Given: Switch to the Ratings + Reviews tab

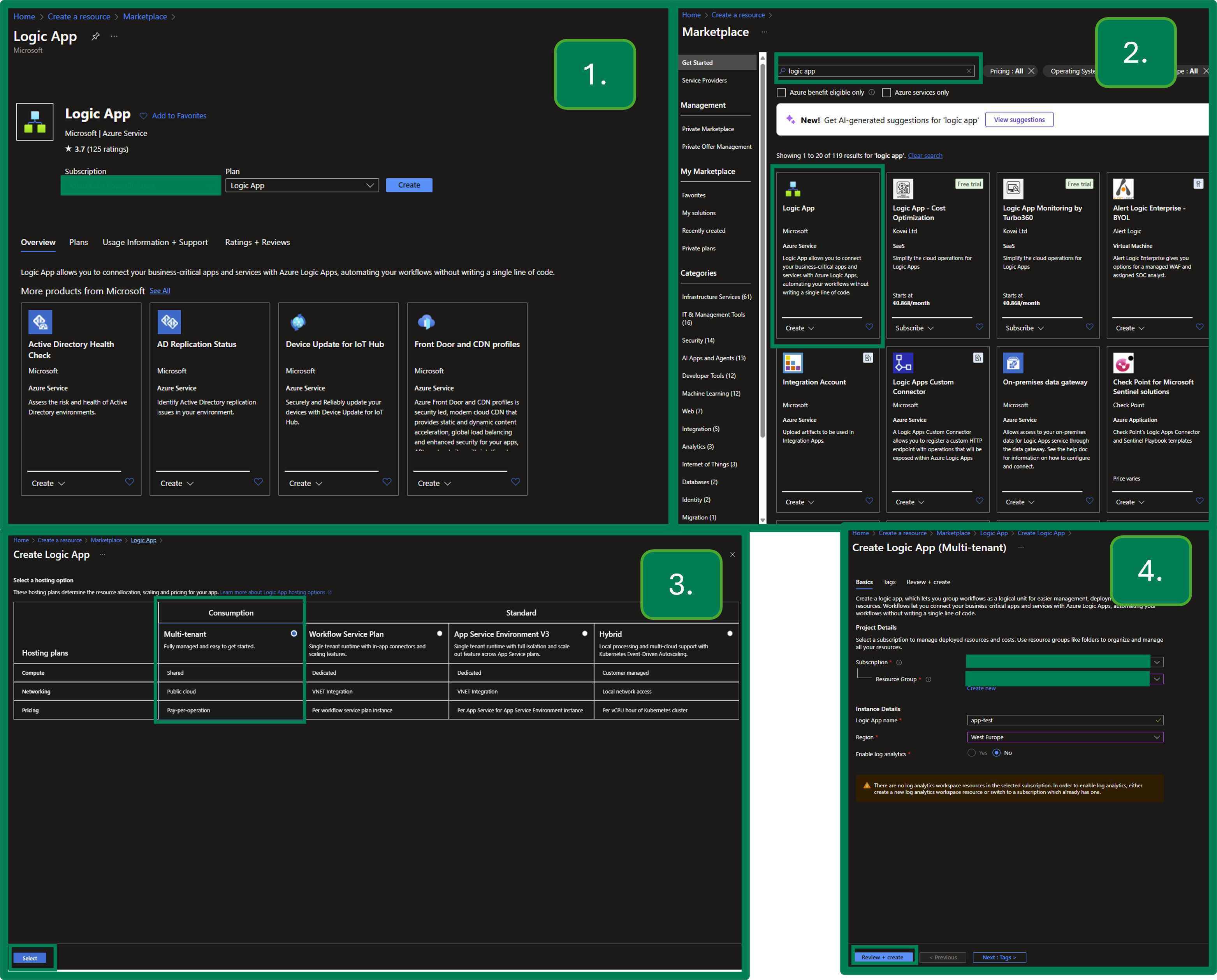Looking at the screenshot, I should (257, 242).
